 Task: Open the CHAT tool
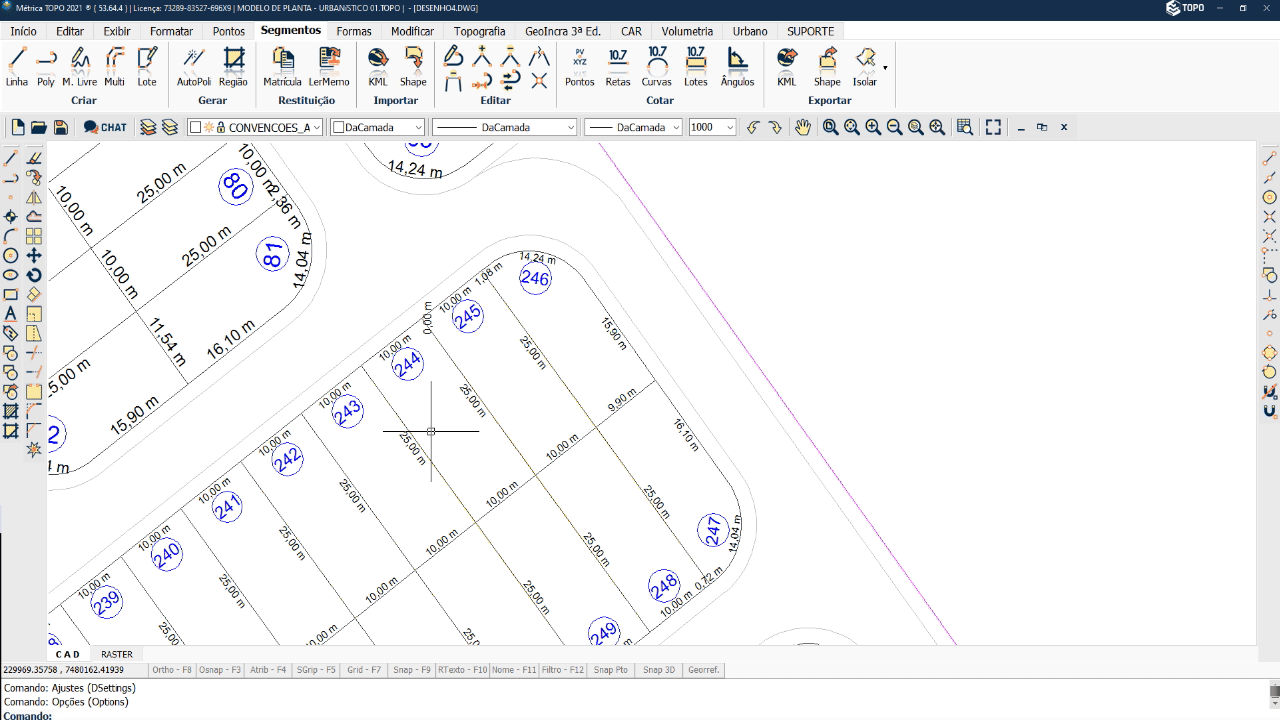[x=105, y=127]
